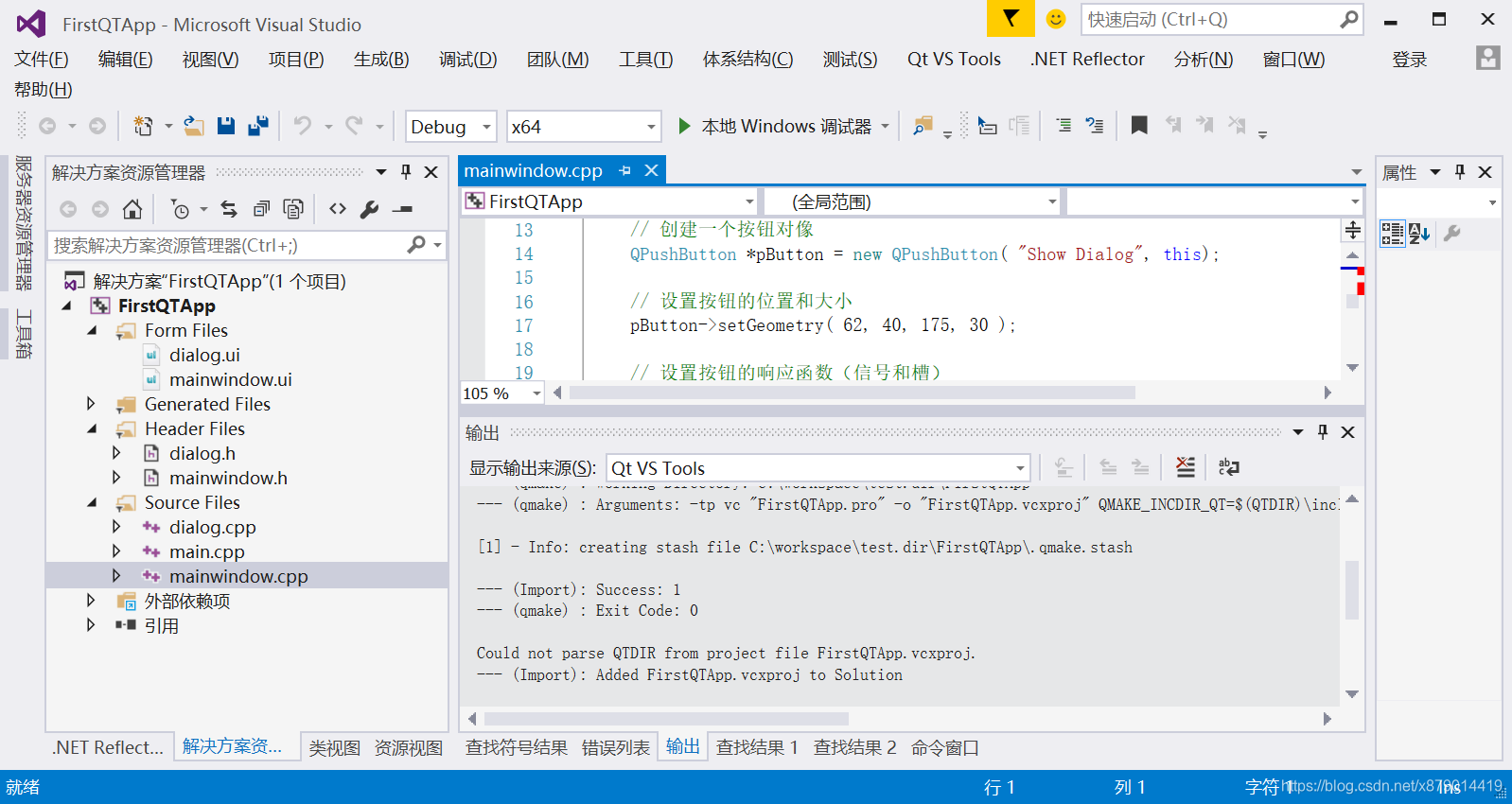Open the Qt VS Tools menu
Viewport: 1512px width, 804px height.
(x=954, y=60)
